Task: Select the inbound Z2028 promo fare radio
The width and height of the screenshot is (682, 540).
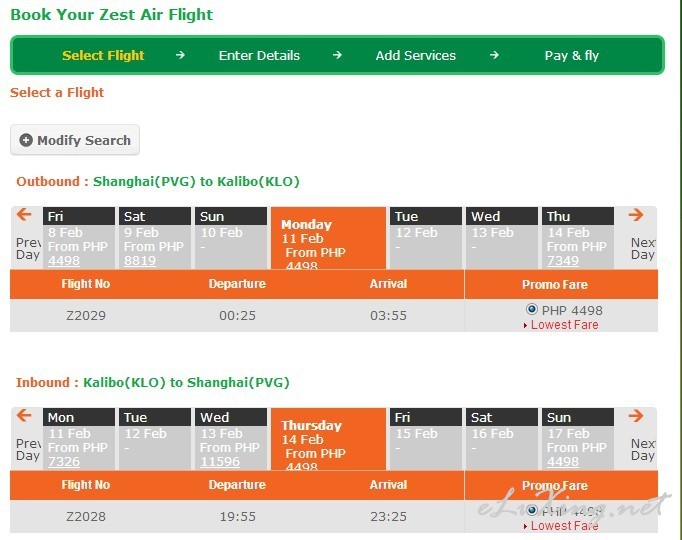Action: [x=532, y=510]
